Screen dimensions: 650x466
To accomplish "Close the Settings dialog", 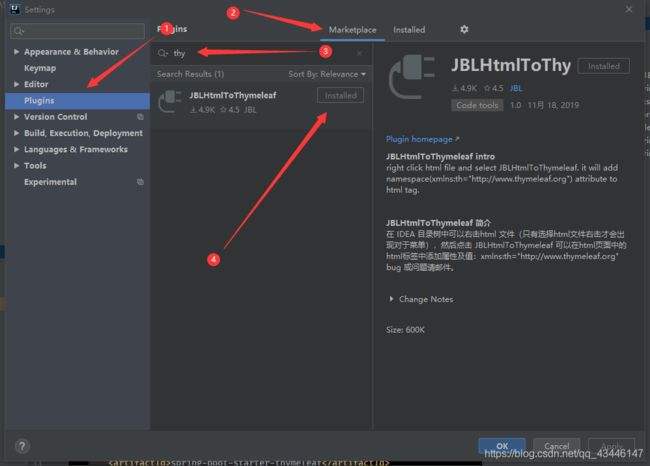I will (629, 9).
